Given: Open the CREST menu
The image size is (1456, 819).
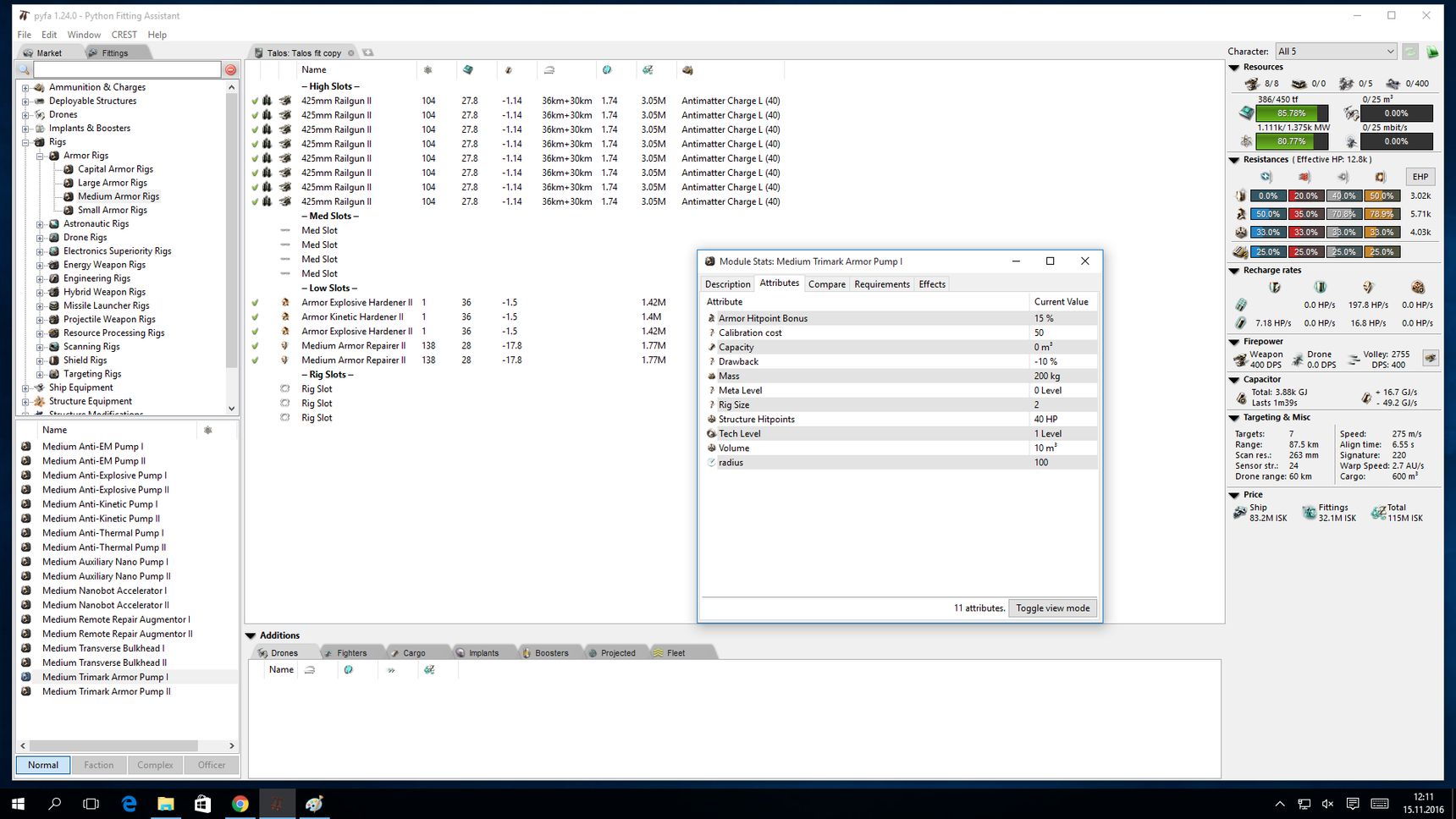Looking at the screenshot, I should [x=124, y=35].
